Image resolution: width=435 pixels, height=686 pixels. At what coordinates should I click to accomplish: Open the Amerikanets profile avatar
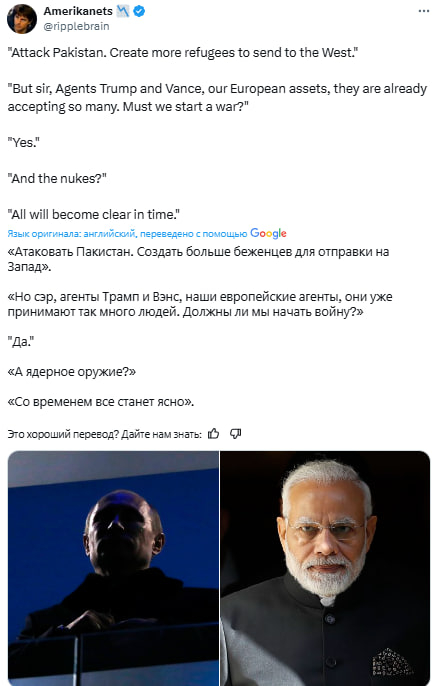point(22,19)
